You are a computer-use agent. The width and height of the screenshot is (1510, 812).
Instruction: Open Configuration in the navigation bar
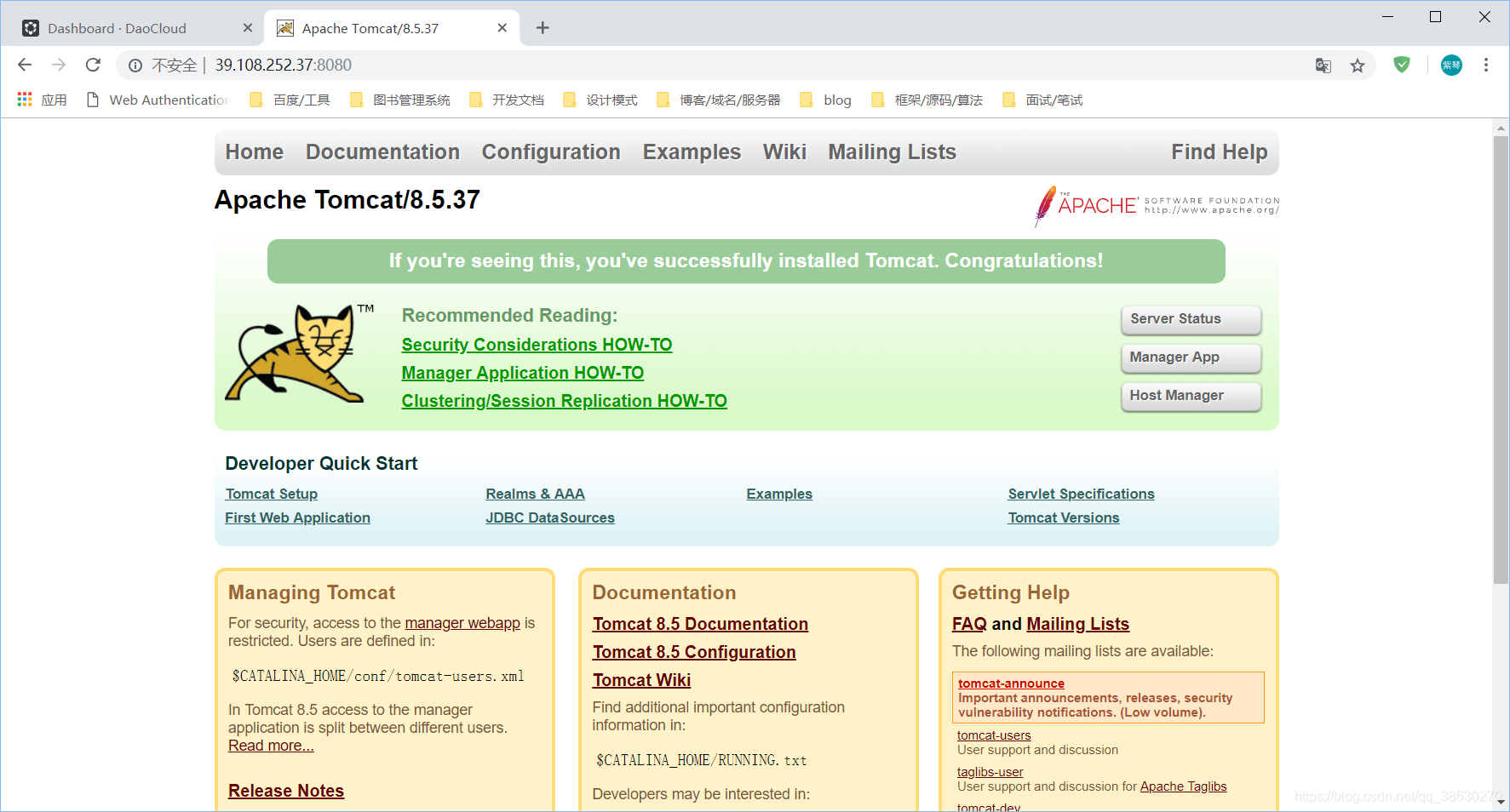click(551, 152)
